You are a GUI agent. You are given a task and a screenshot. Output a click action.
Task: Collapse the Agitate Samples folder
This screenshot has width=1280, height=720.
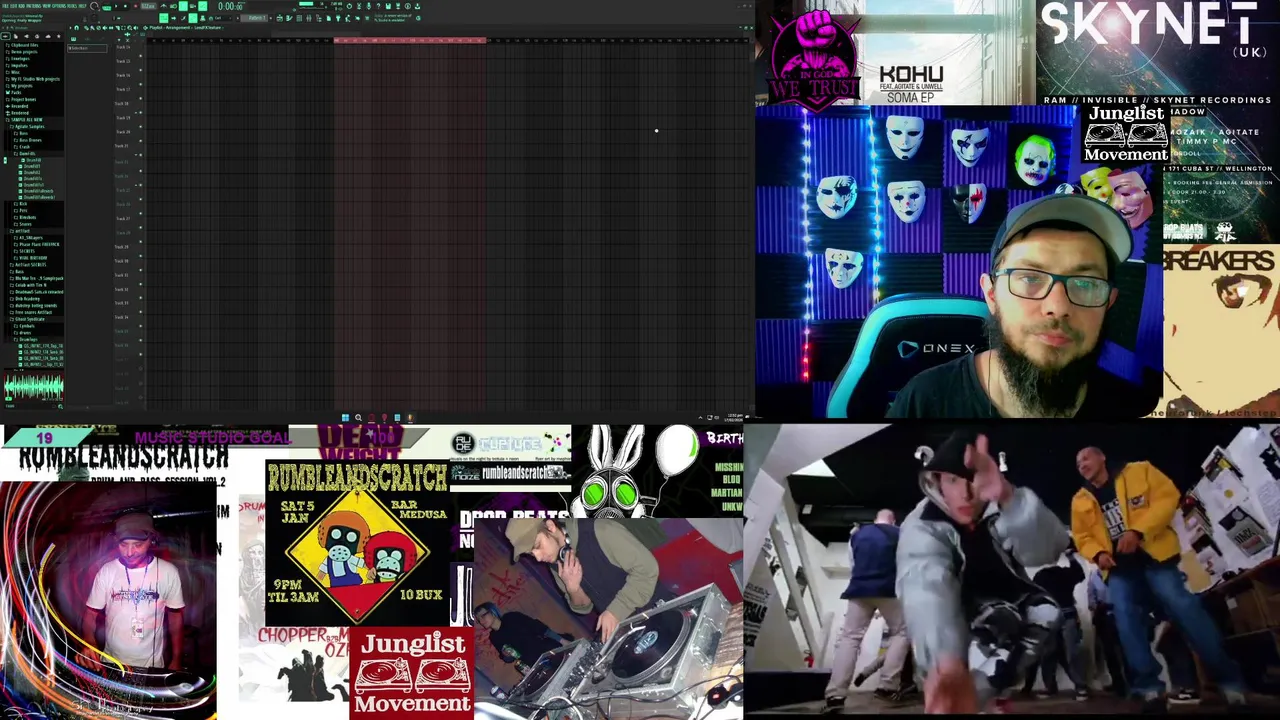click(28, 127)
